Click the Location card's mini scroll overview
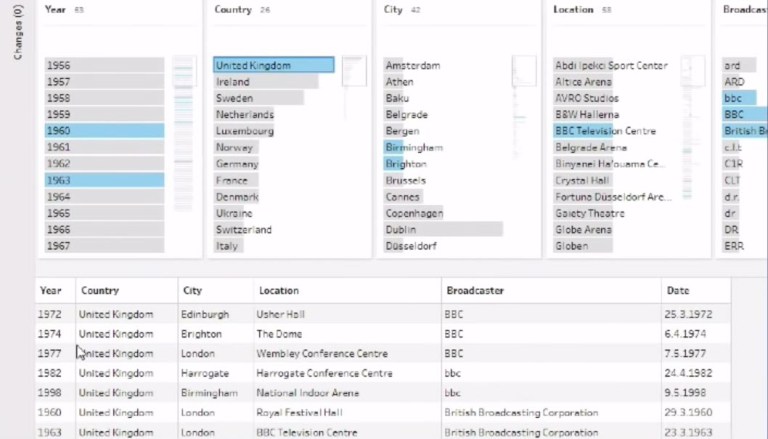The image size is (768, 439). pos(693,127)
